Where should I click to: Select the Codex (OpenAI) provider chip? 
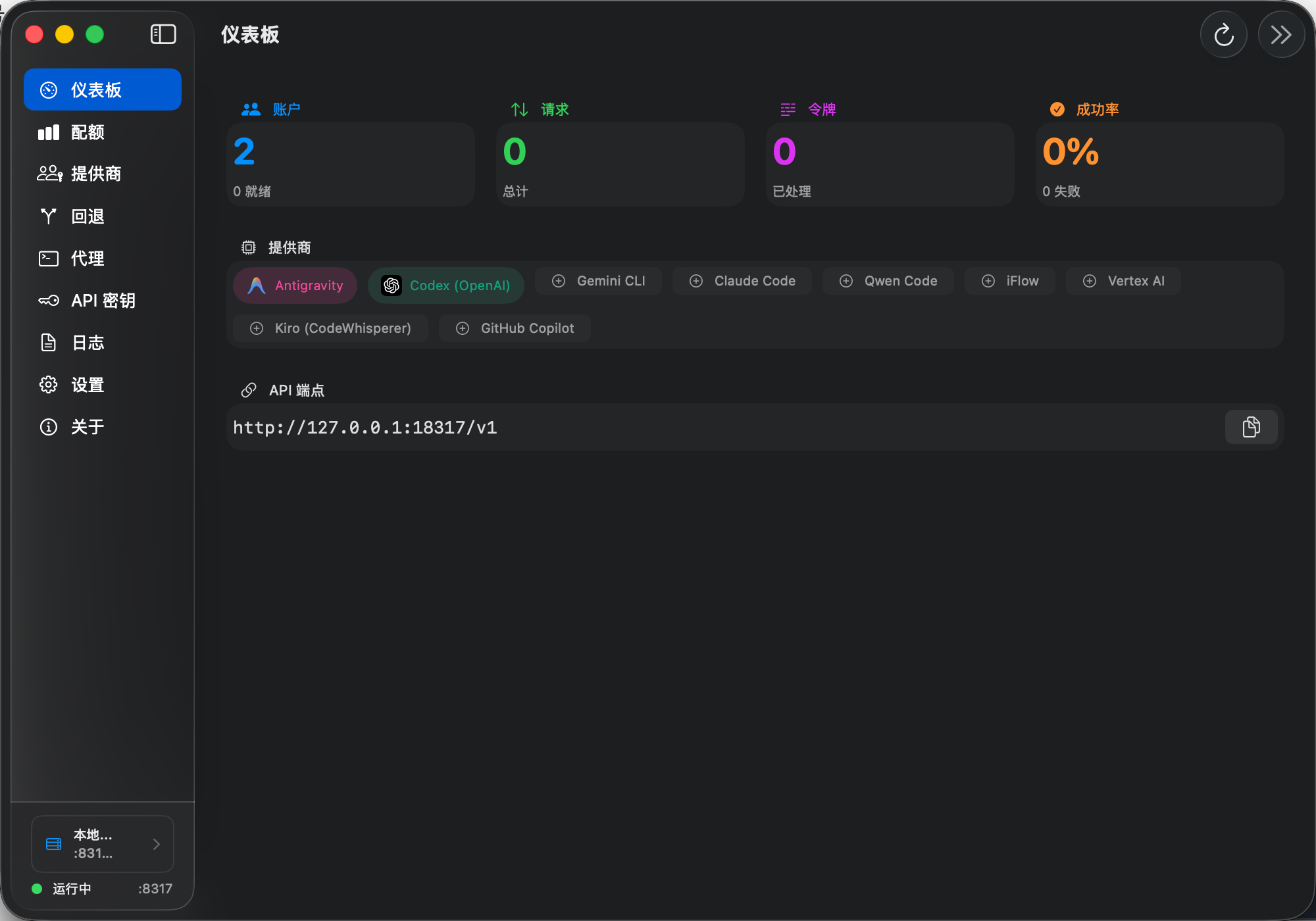coord(446,286)
